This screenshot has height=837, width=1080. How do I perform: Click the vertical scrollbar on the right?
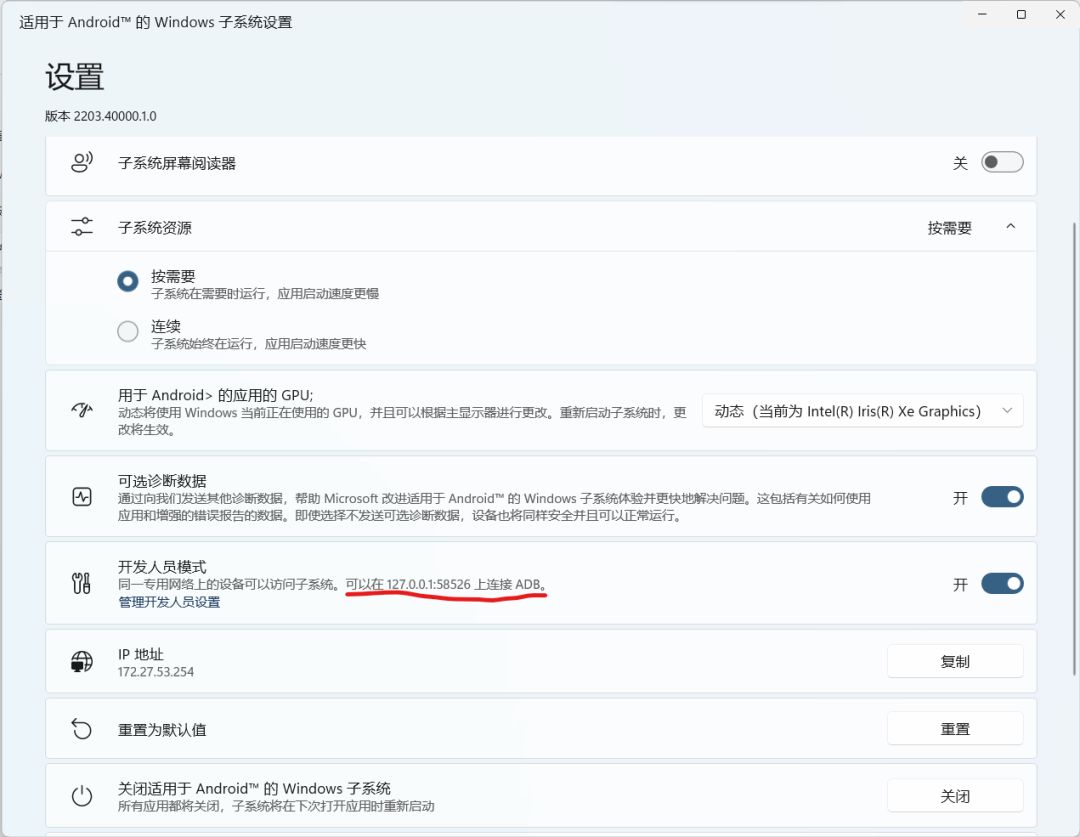click(1074, 449)
